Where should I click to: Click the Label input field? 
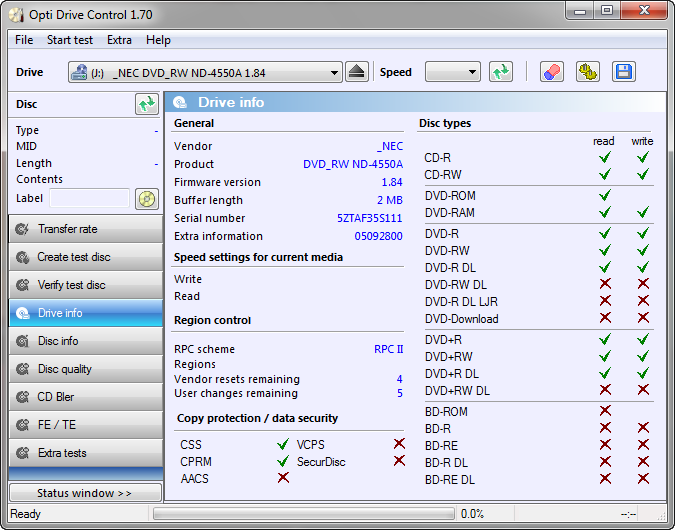point(90,198)
